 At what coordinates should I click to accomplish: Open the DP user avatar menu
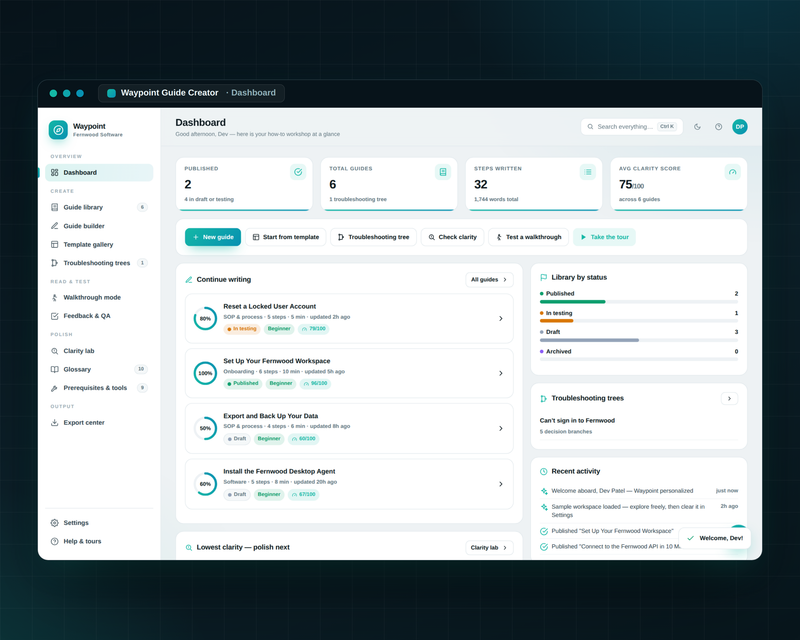pos(740,127)
